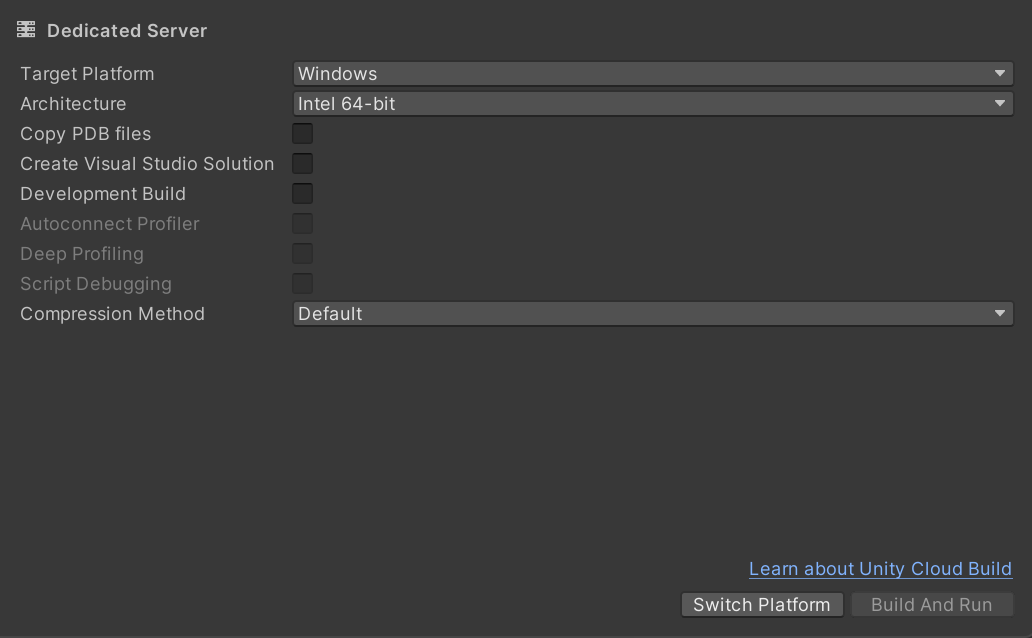Click the Autoconnect Profiler checkbox
The height and width of the screenshot is (638, 1032).
click(x=303, y=224)
